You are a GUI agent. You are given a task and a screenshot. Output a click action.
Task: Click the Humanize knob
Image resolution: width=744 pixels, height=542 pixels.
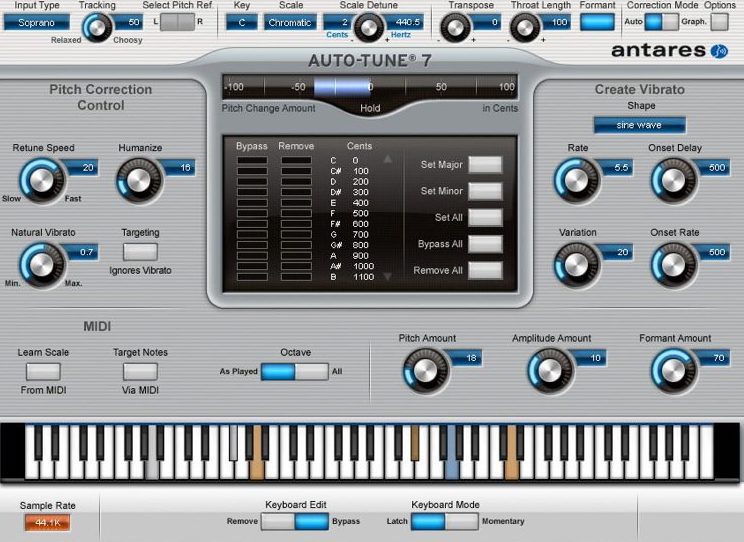point(139,181)
